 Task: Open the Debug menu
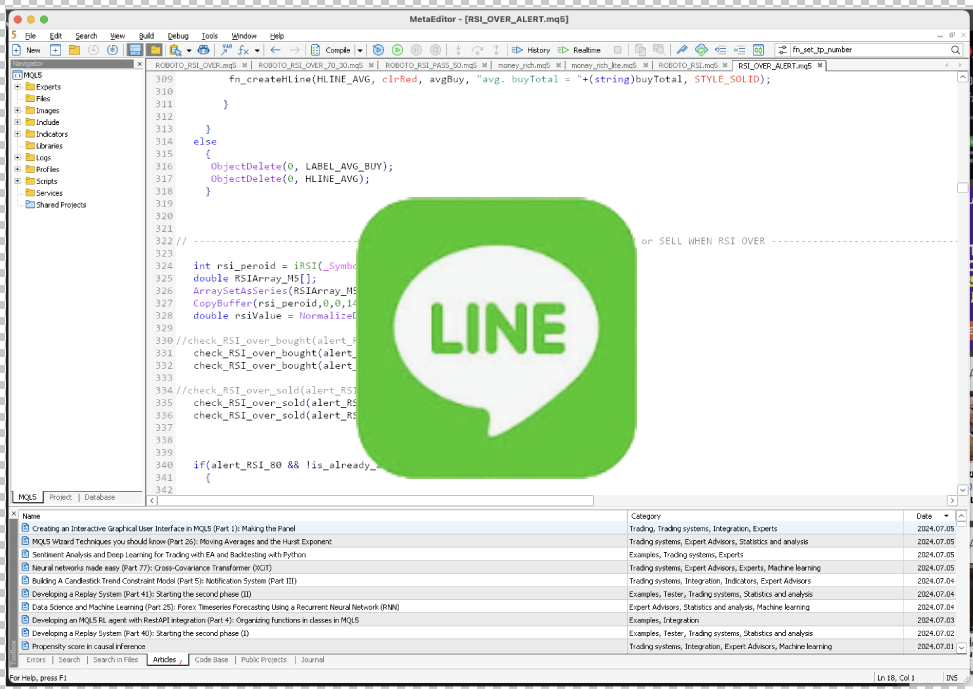tap(178, 36)
